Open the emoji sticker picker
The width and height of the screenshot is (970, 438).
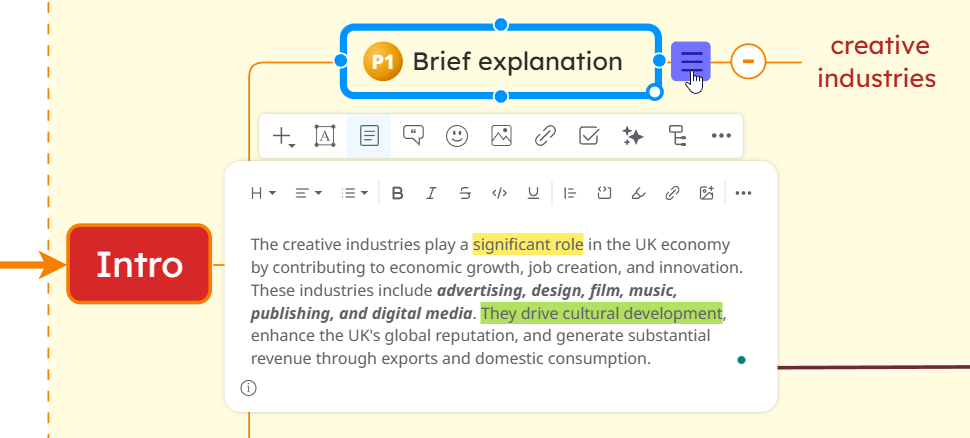click(457, 135)
